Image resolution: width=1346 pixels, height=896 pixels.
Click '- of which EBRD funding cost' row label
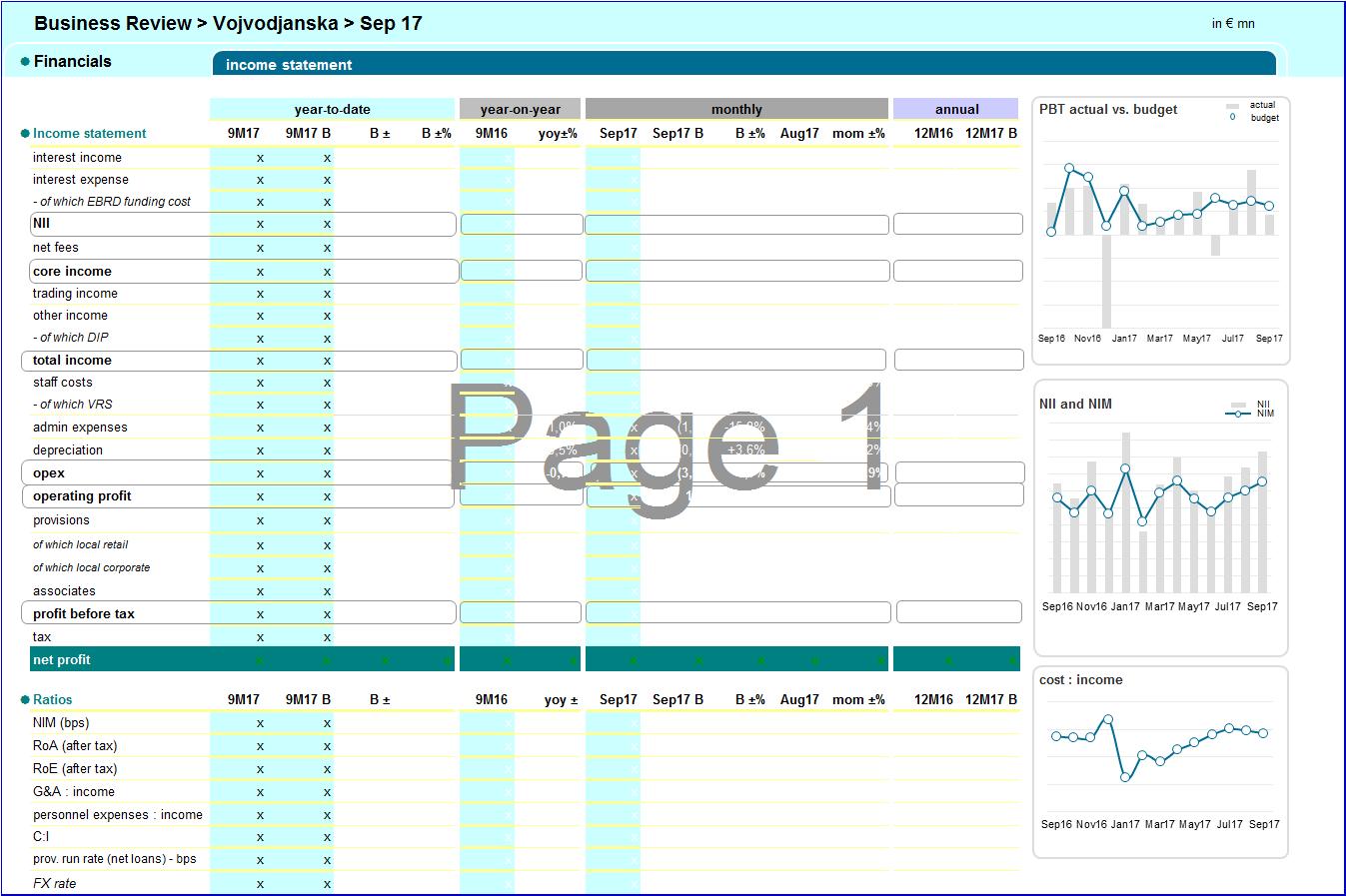click(x=112, y=201)
